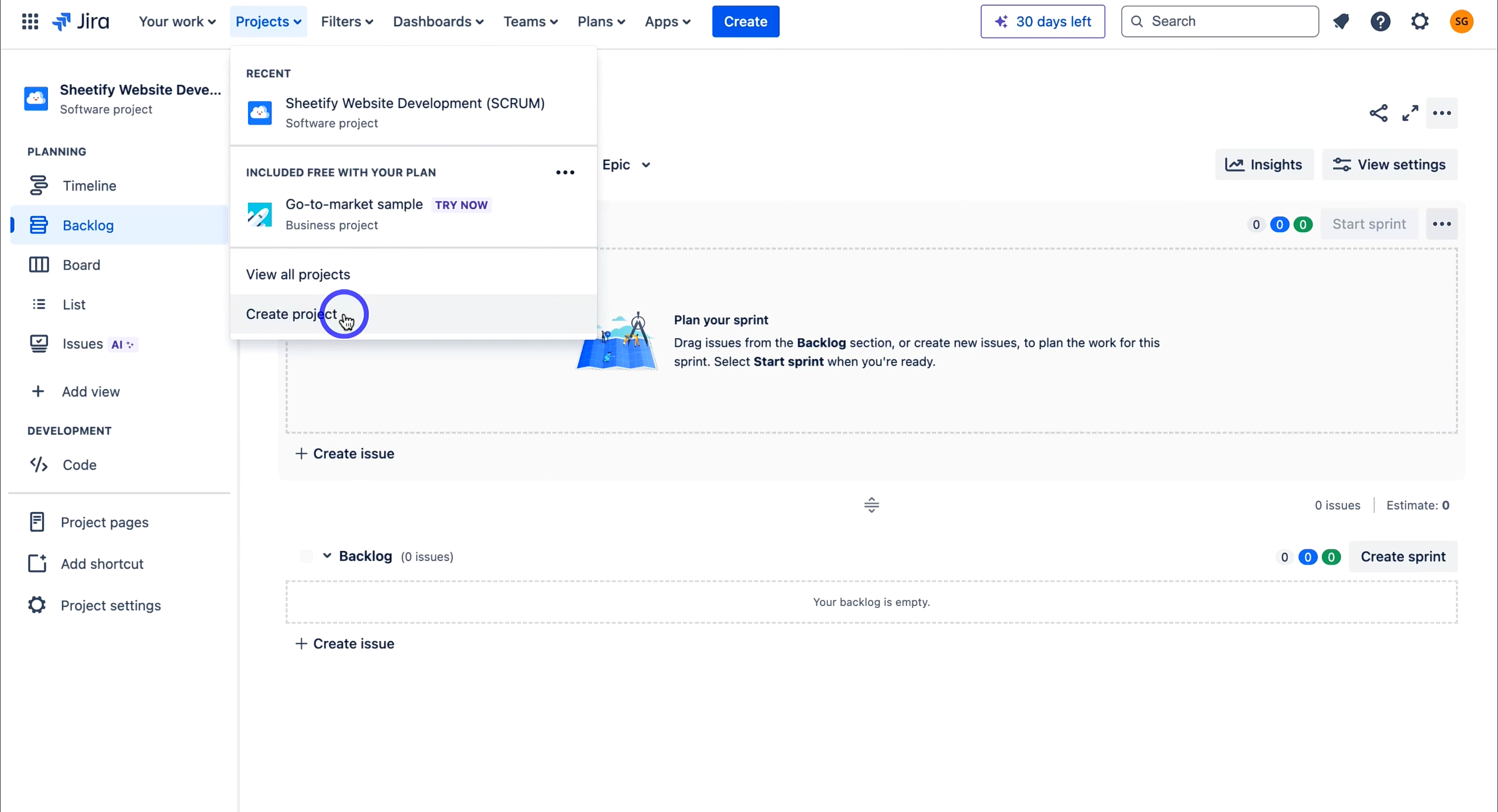Click the TRY NOW badge

point(461,205)
